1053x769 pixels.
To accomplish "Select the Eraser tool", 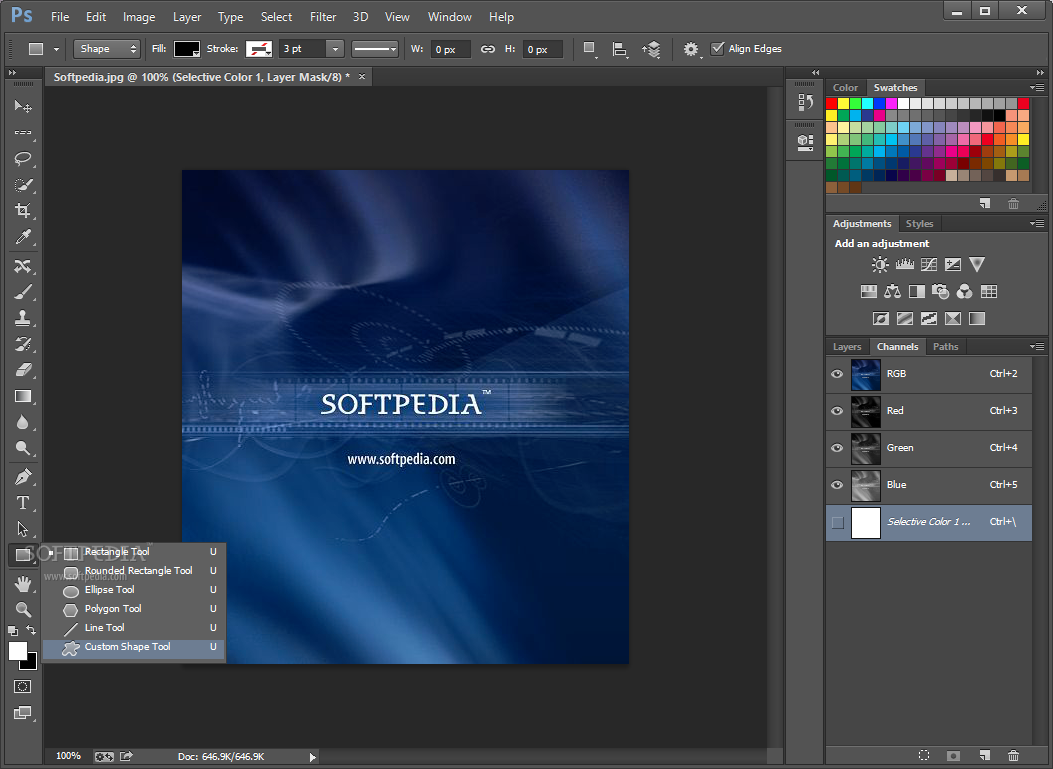I will (23, 370).
